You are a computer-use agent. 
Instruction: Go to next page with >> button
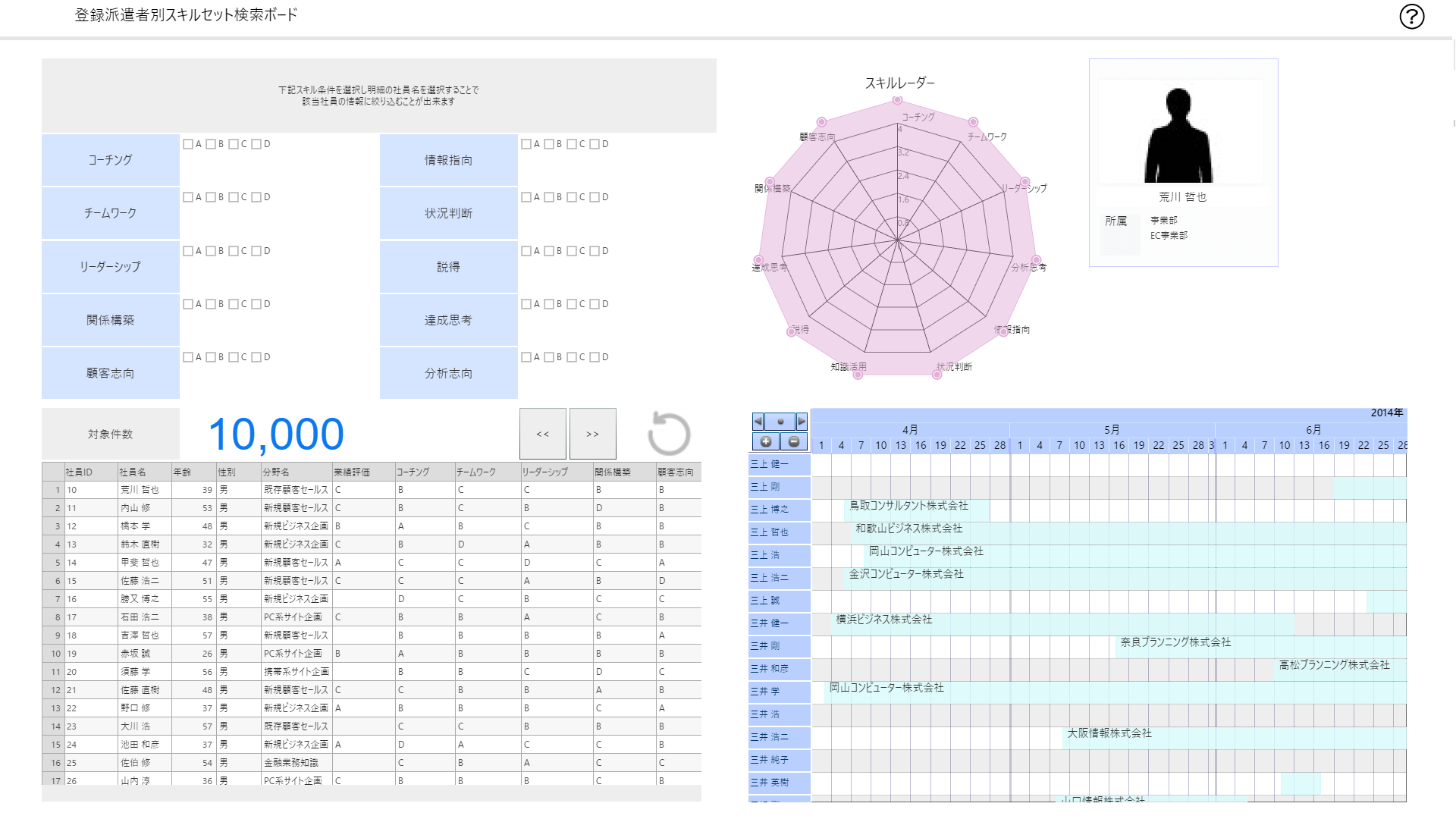point(592,434)
